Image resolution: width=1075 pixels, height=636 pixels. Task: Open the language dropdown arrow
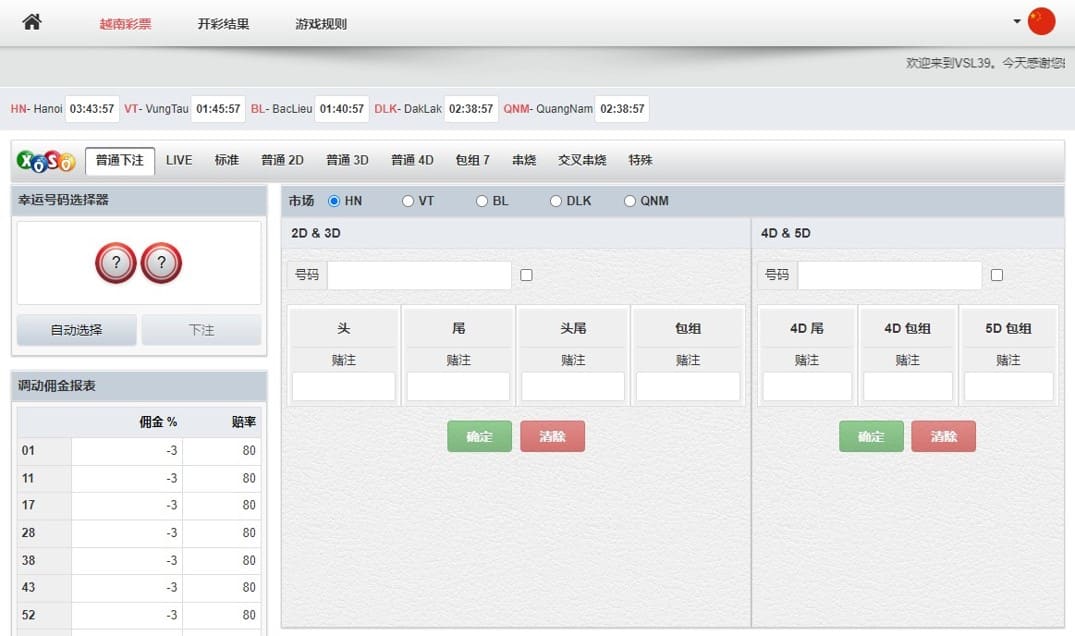1017,21
